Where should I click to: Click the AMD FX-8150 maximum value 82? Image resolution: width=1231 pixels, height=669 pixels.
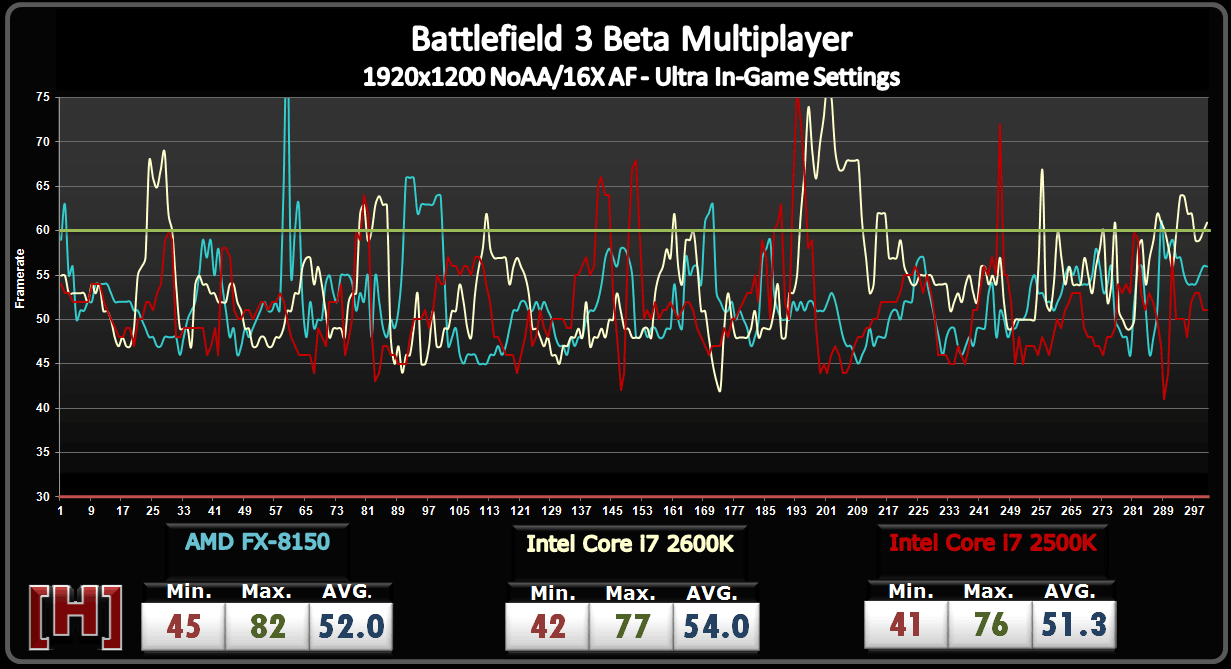(x=267, y=626)
